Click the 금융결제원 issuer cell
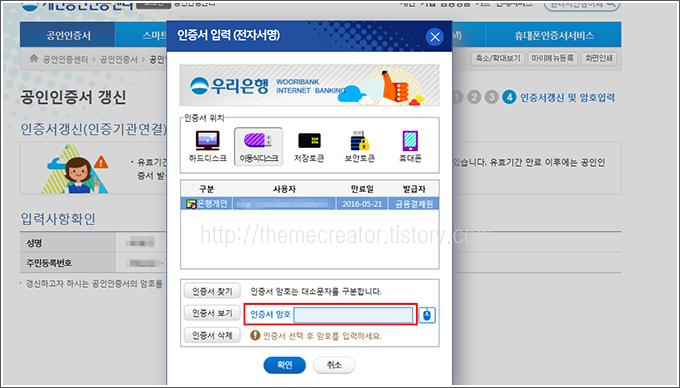The width and height of the screenshot is (680, 388). pos(414,203)
